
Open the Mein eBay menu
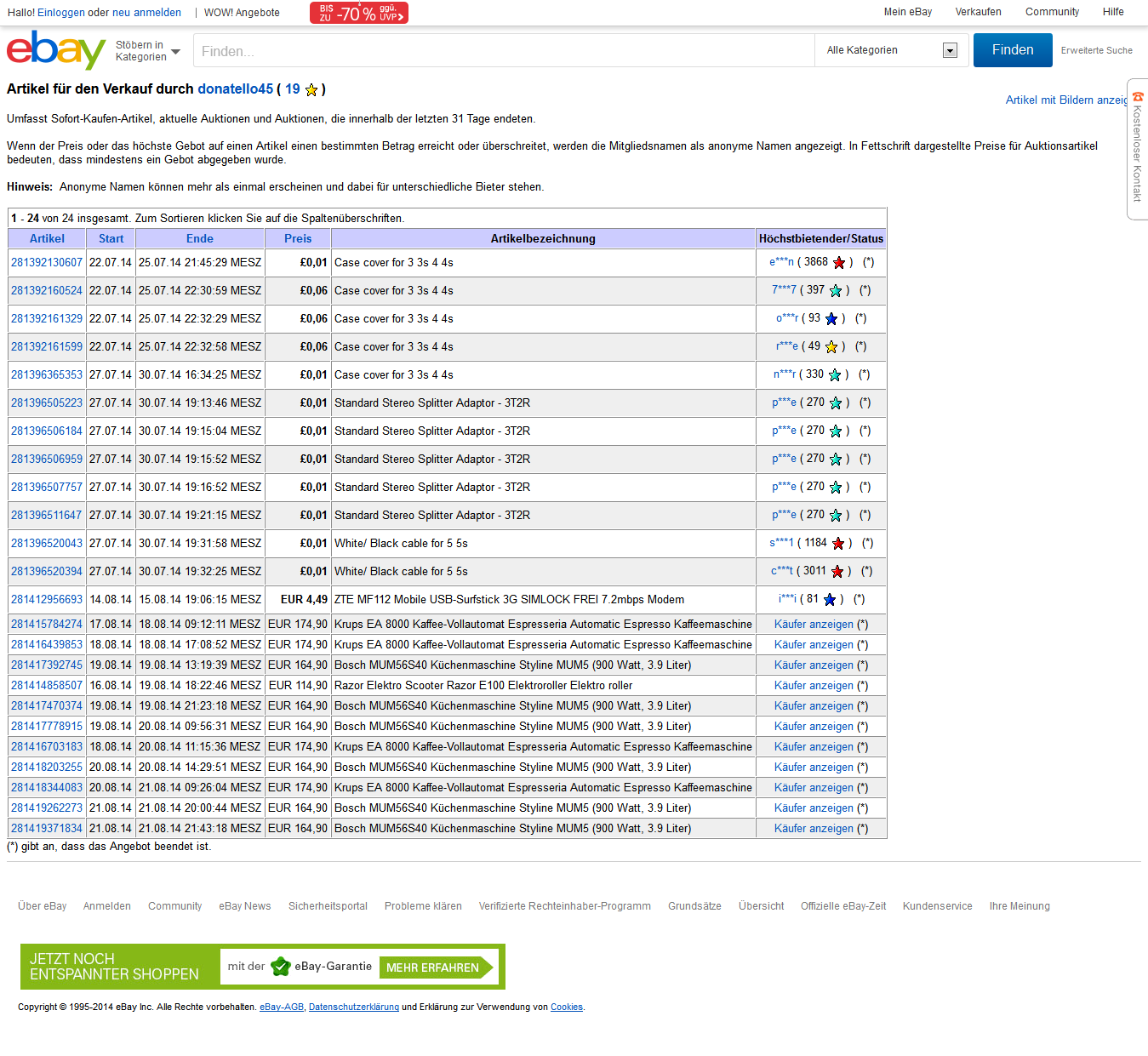click(908, 12)
